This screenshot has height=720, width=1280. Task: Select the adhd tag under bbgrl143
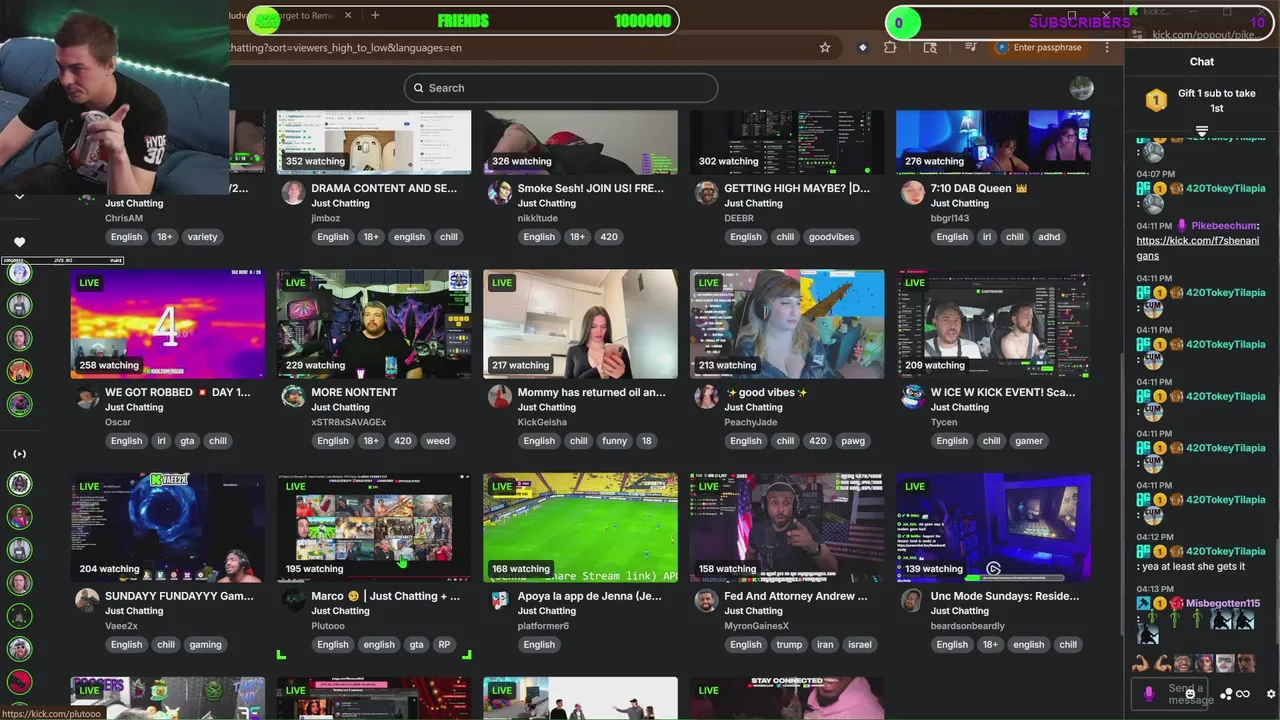pos(1048,237)
